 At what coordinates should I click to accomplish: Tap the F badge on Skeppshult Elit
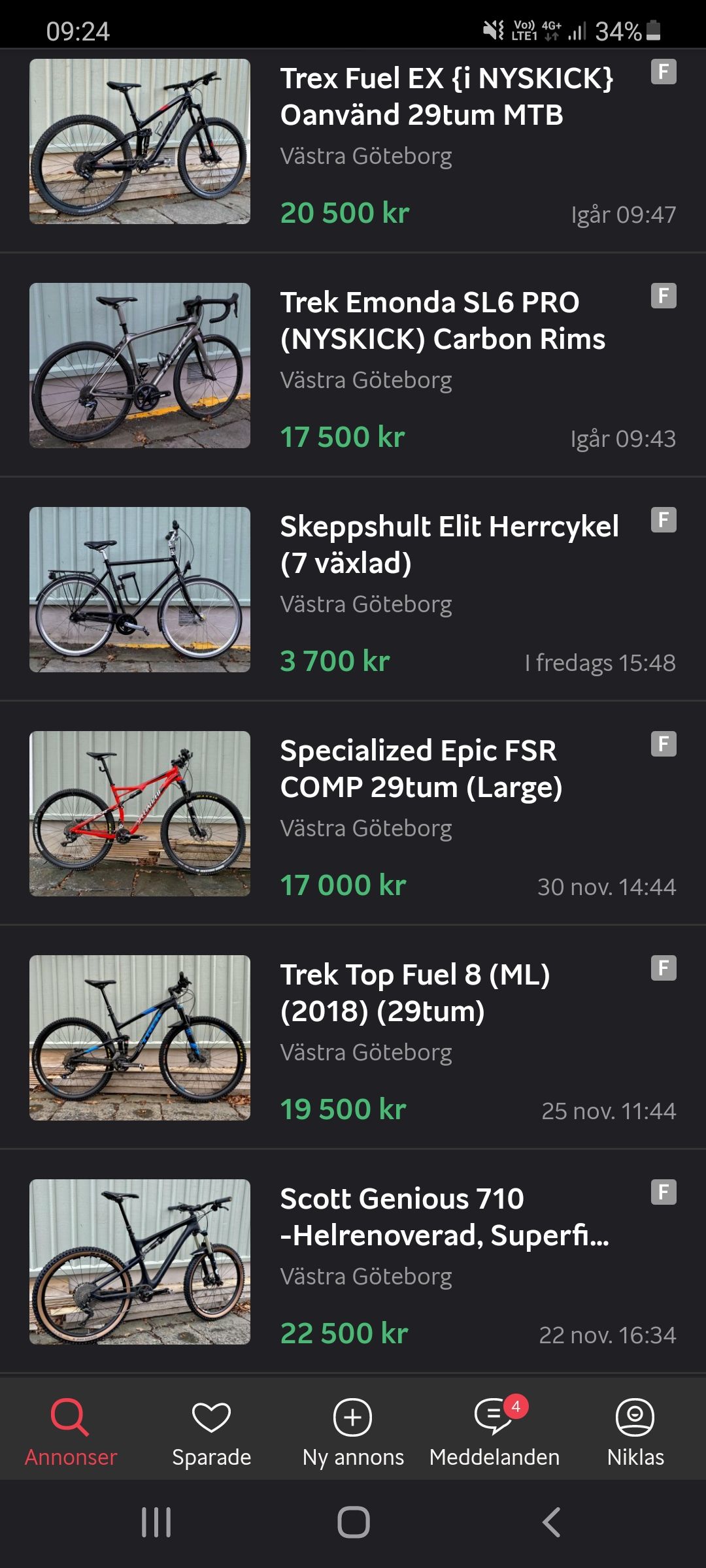pos(663,520)
